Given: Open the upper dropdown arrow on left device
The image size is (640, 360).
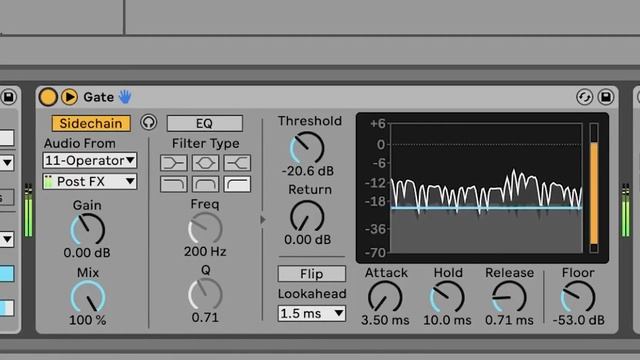Looking at the screenshot, I should tap(7, 163).
